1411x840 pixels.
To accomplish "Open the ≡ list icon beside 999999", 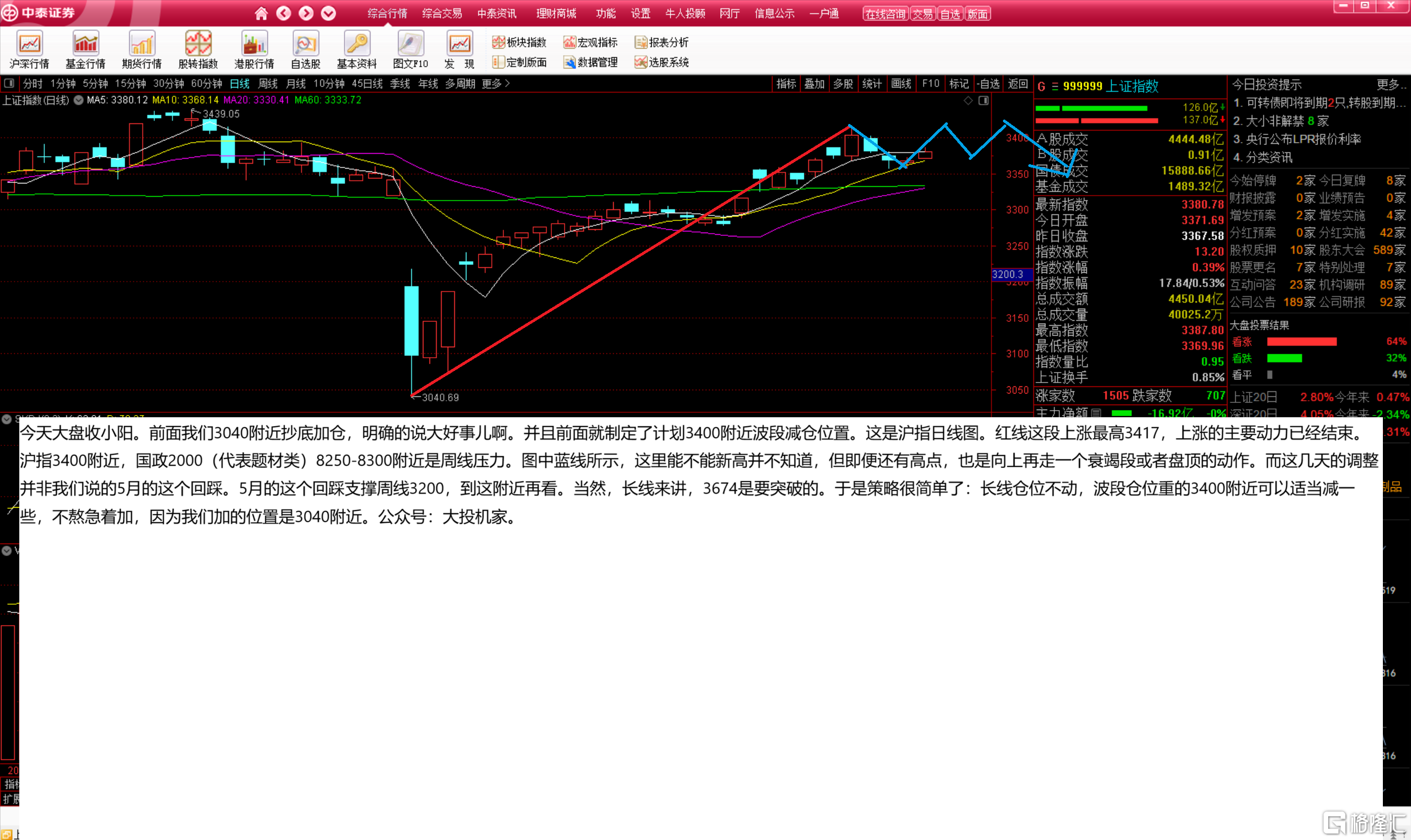I will [x=1055, y=87].
